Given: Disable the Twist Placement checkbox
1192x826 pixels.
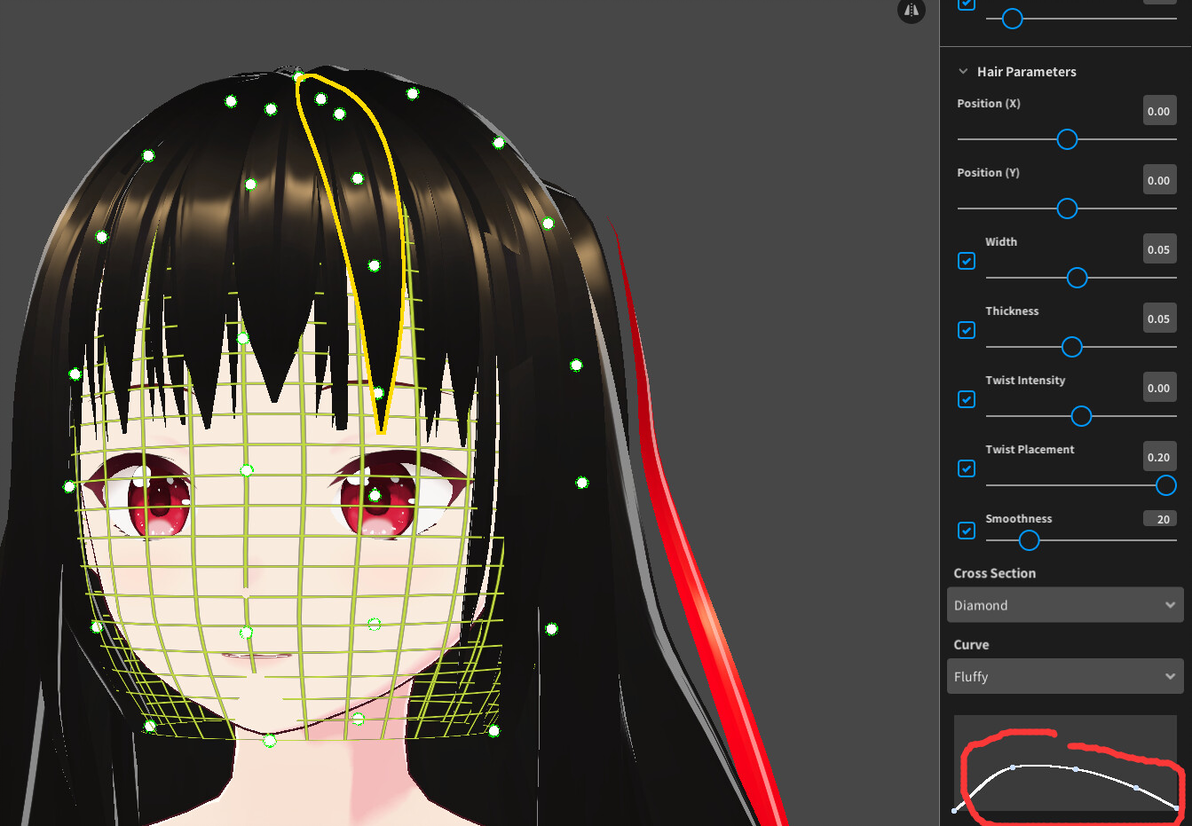Looking at the screenshot, I should (x=966, y=468).
